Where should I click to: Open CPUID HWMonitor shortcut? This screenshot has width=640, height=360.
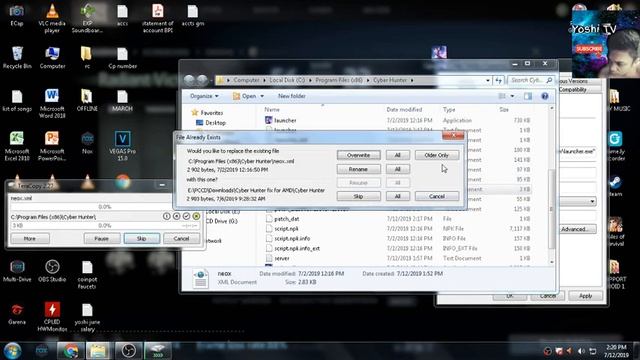pyautogui.click(x=52, y=317)
